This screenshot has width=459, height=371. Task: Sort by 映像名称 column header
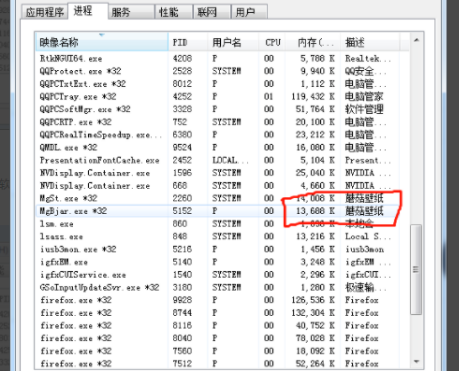[x=102, y=42]
